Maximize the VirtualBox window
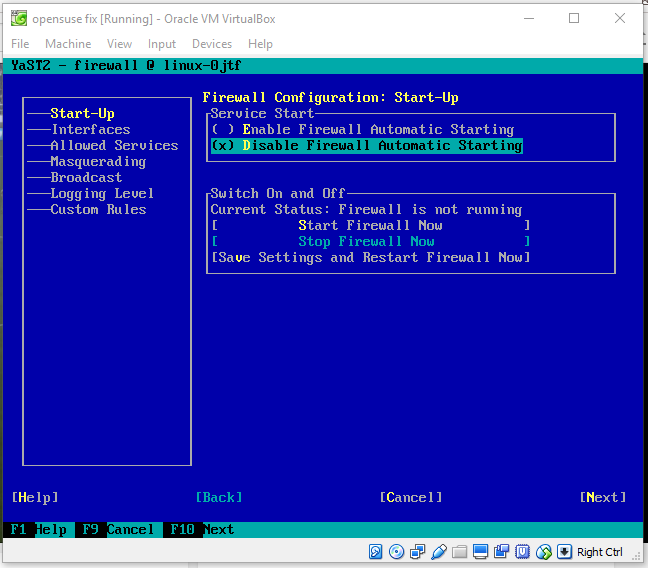648x568 pixels. point(574,18)
